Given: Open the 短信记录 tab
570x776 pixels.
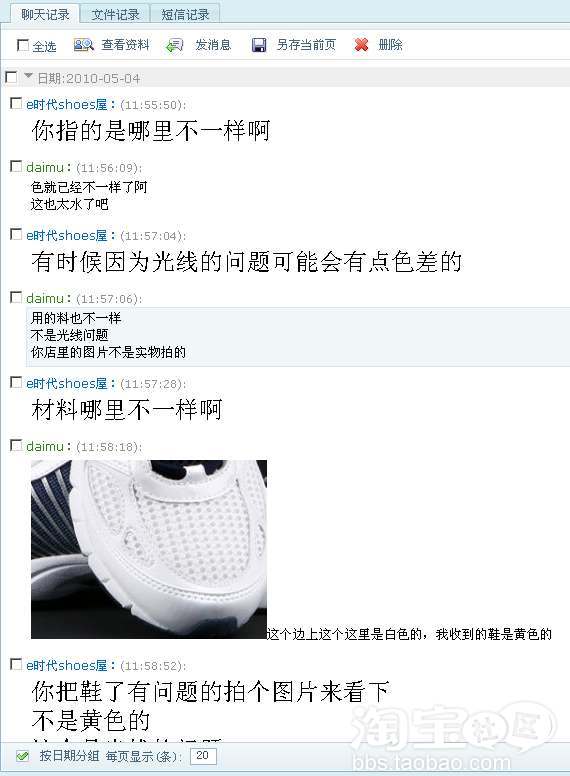Looking at the screenshot, I should pyautogui.click(x=185, y=14).
